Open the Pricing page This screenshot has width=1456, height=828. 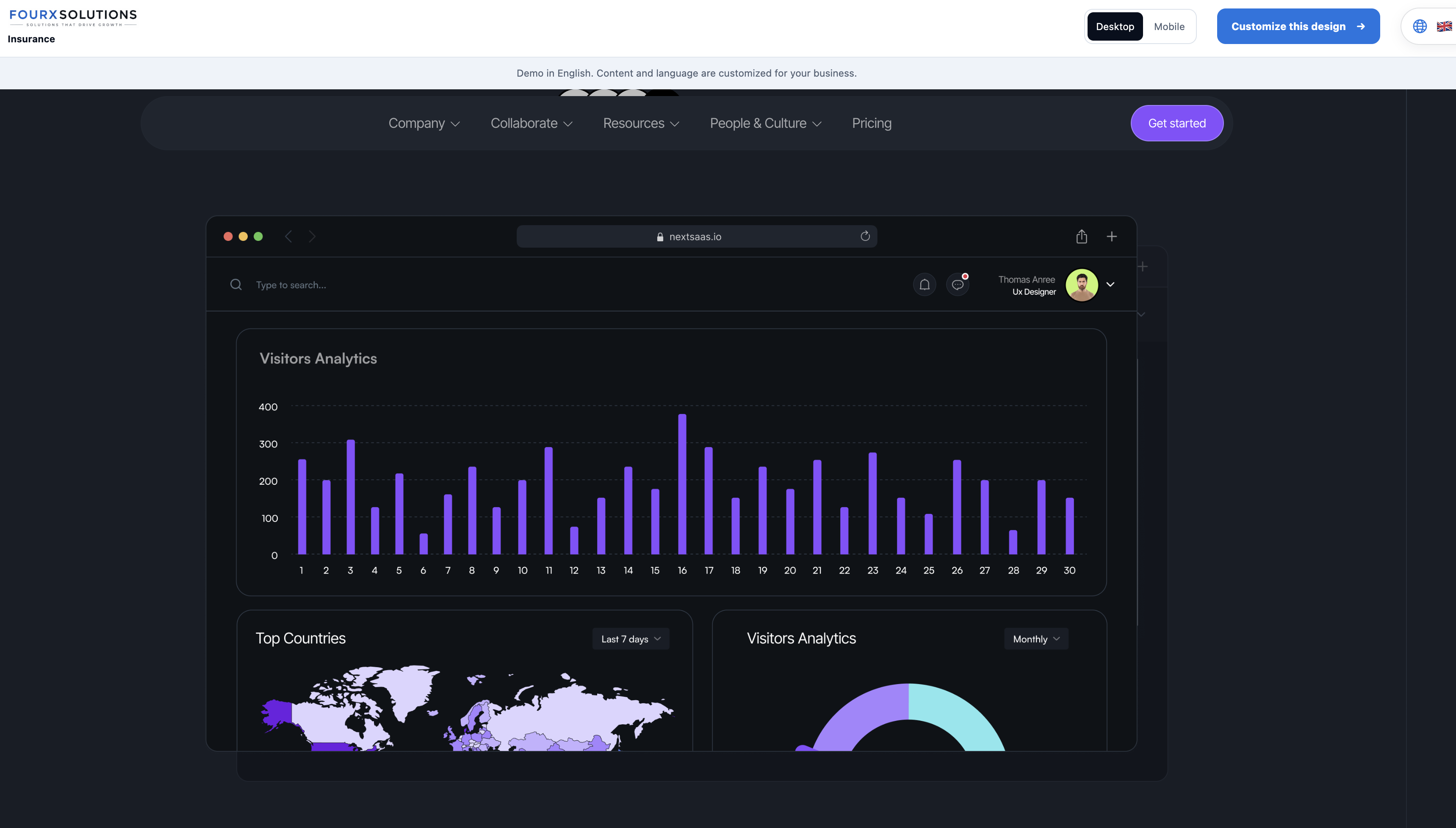(x=871, y=124)
